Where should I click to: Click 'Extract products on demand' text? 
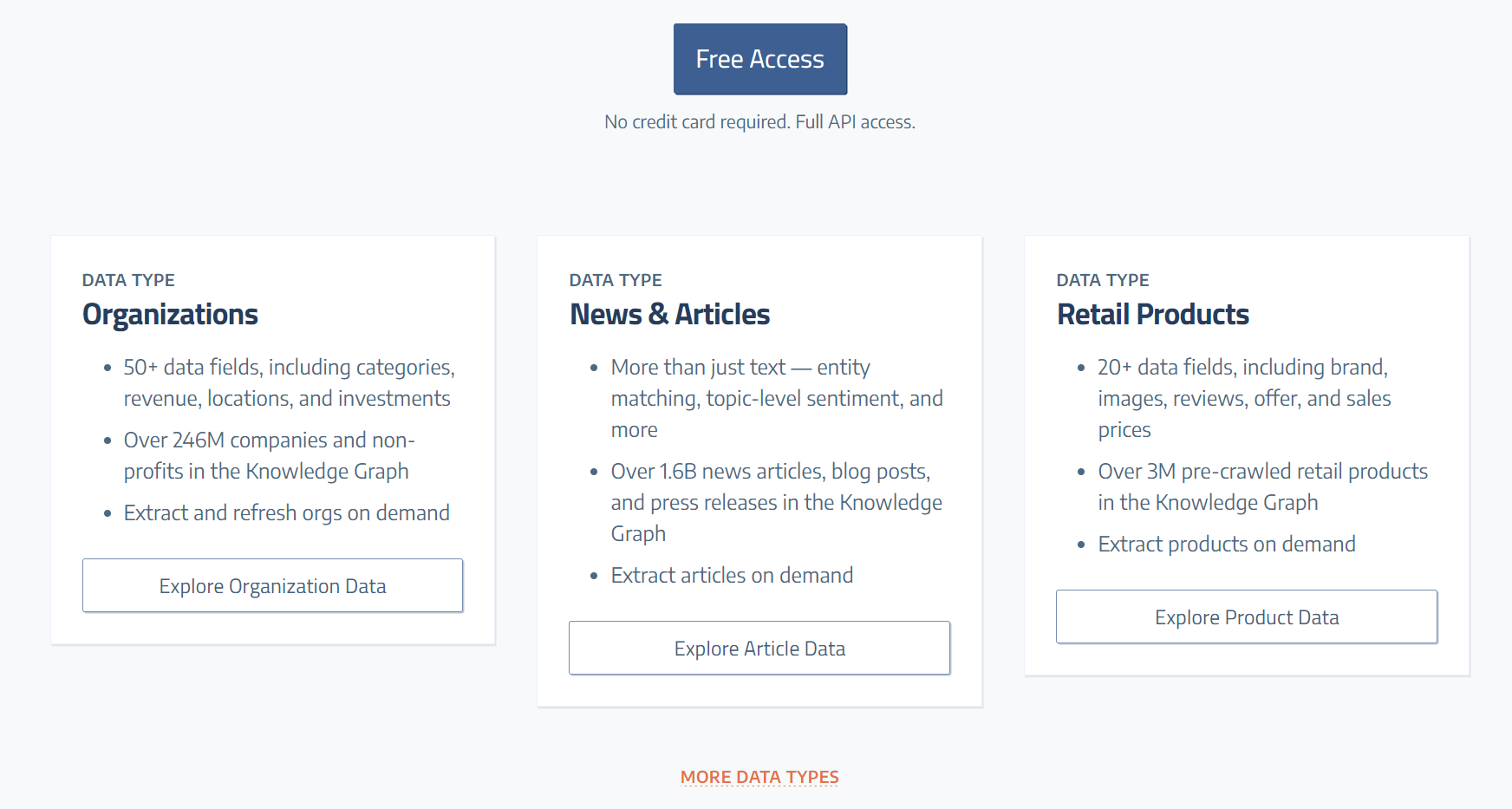point(1226,545)
